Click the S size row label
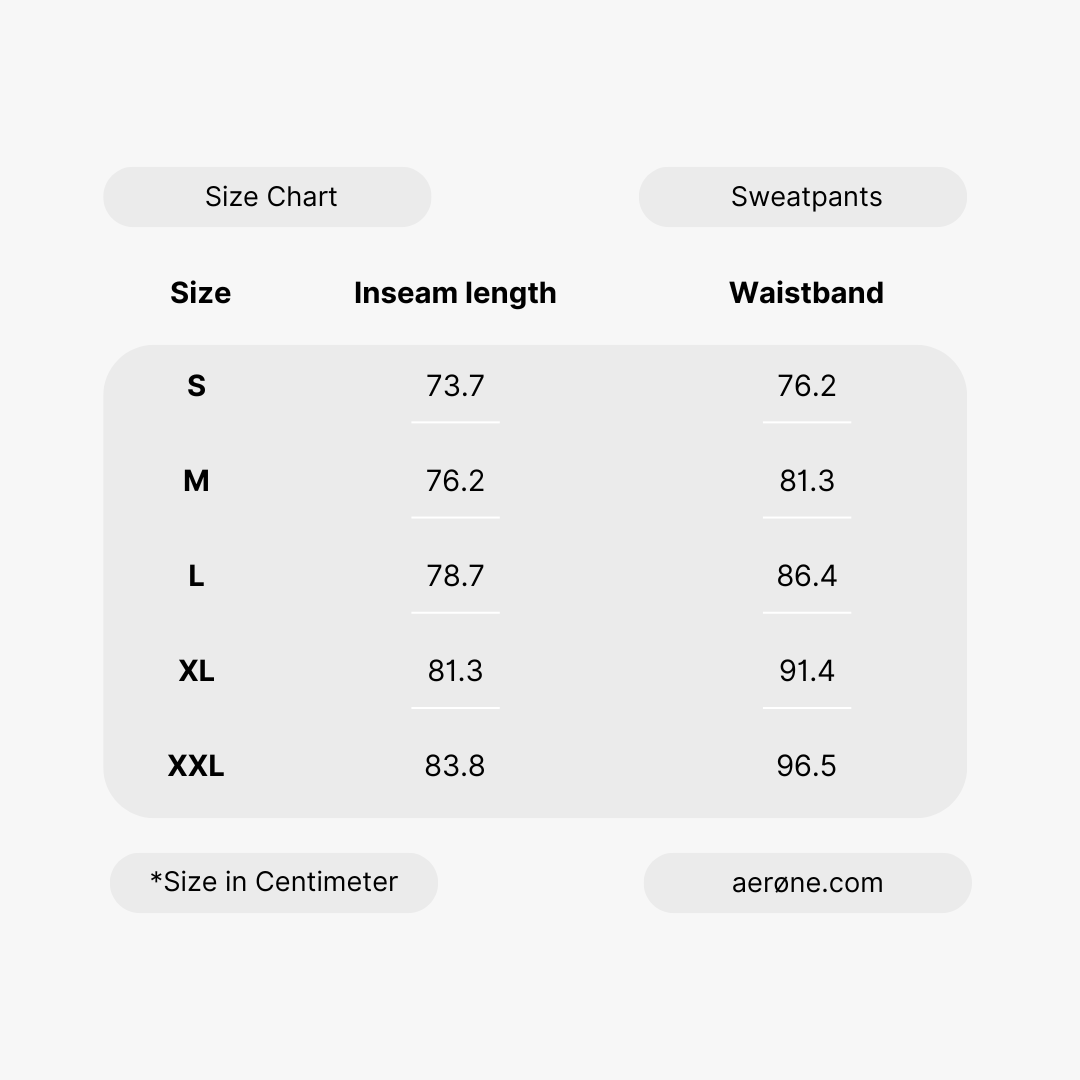 [x=196, y=386]
